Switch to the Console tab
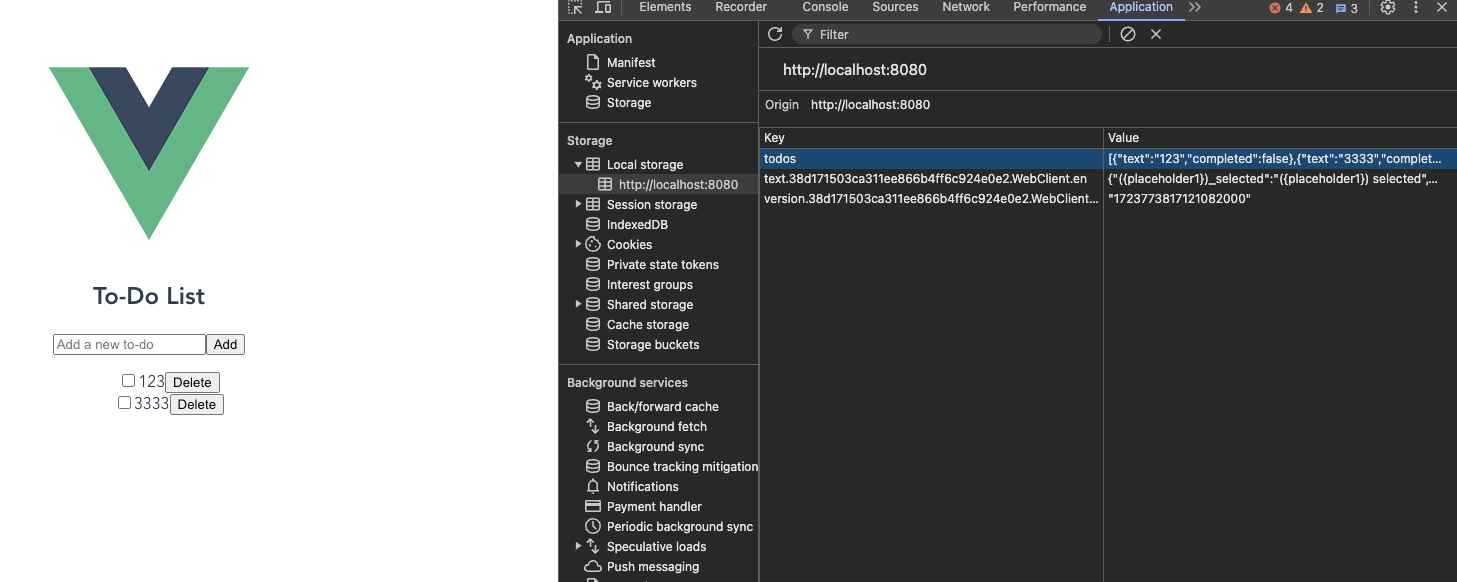 [x=825, y=7]
